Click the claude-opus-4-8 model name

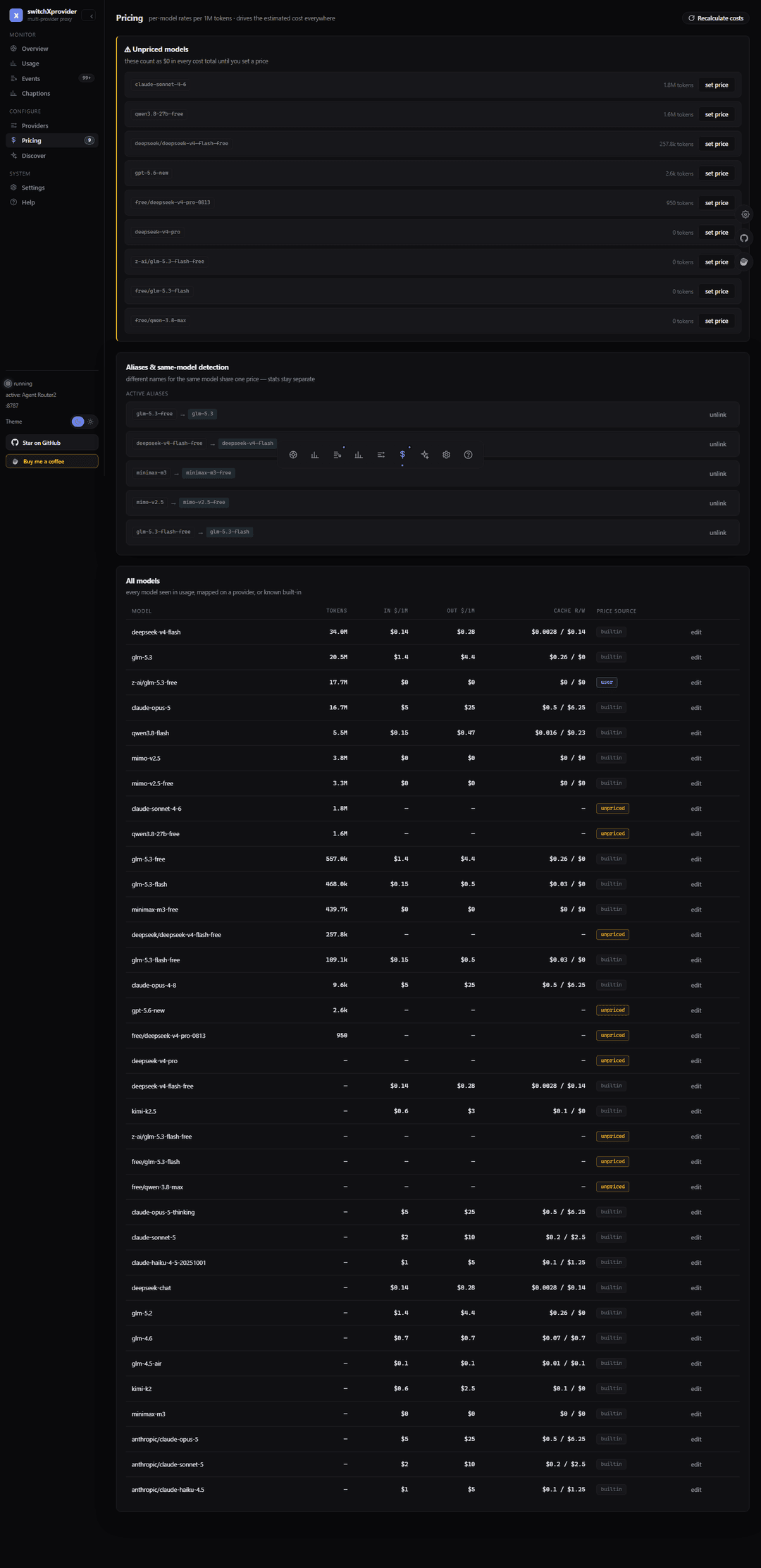coord(154,986)
